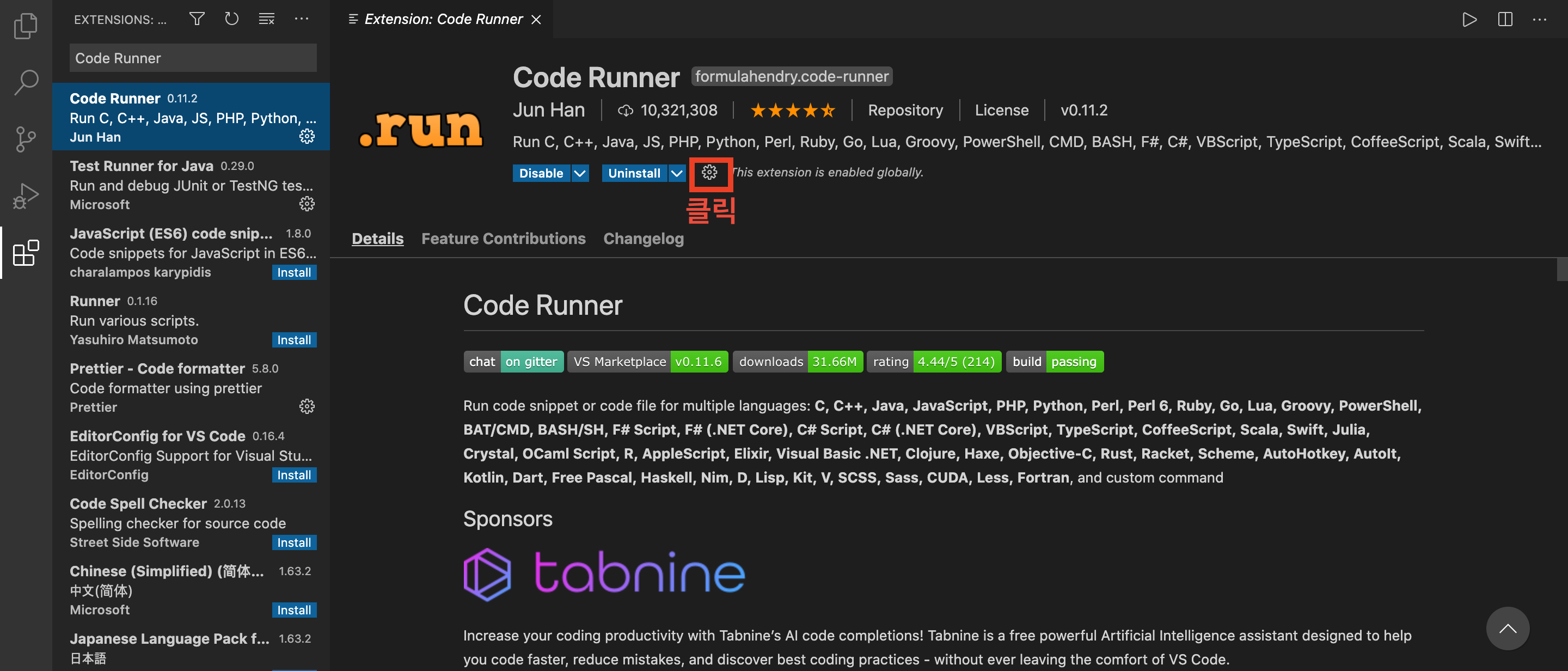
Task: Open manage gear next to Uninstall
Action: tap(709, 173)
